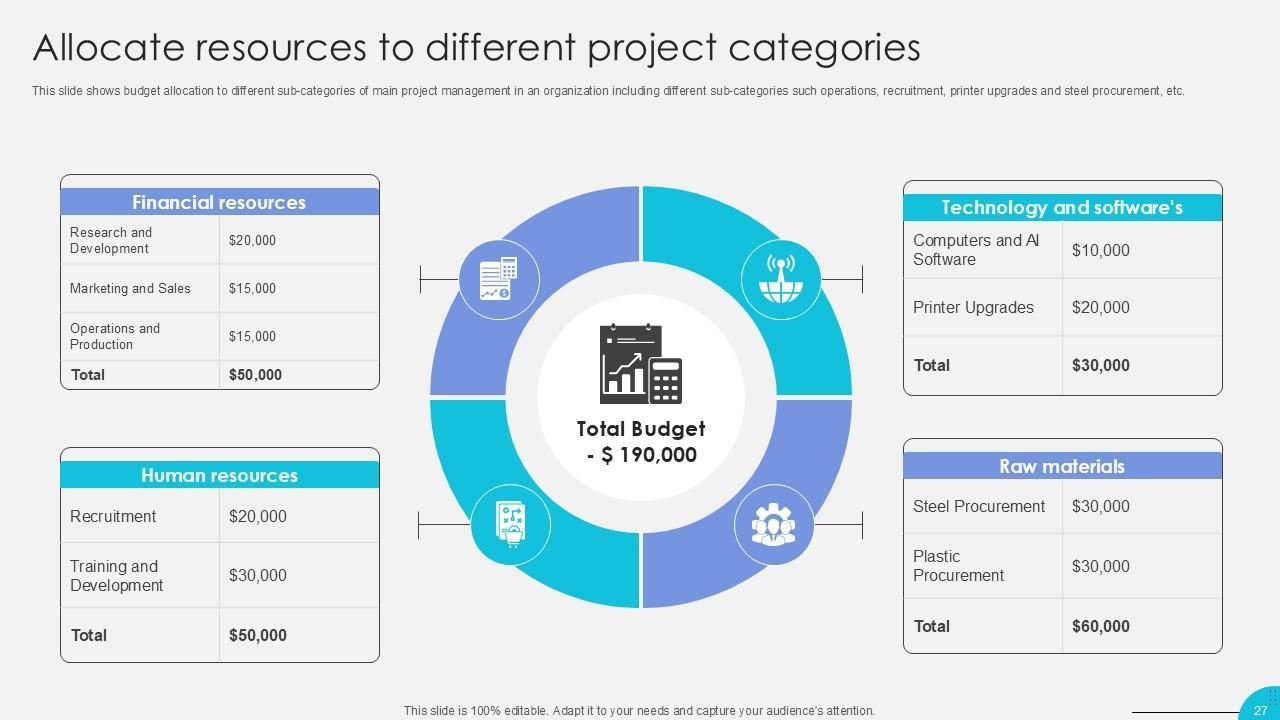Click the 'Total Budget - $ 190,000' text
The width and height of the screenshot is (1280, 720).
(641, 442)
